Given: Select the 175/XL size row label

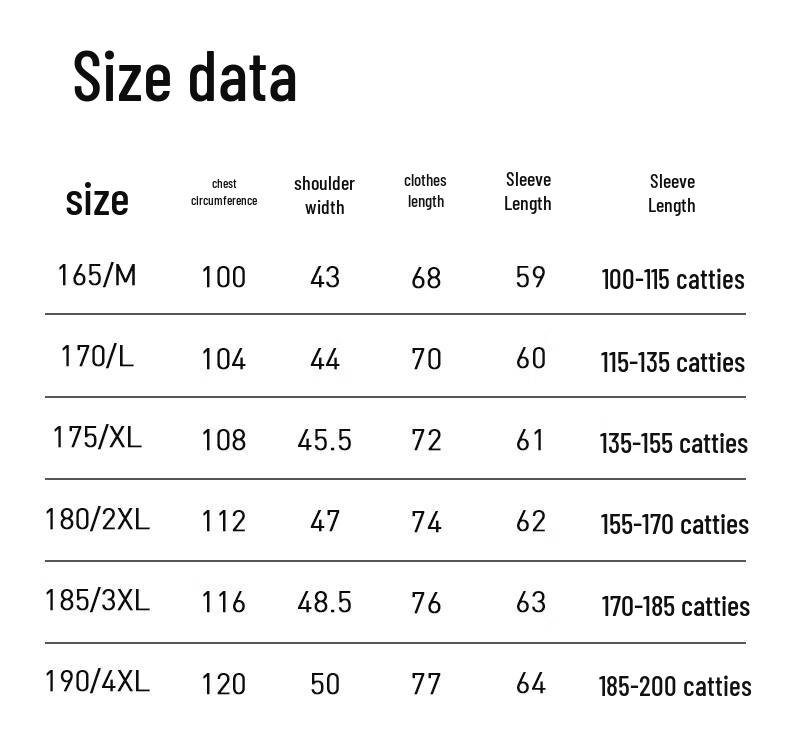Looking at the screenshot, I should point(97,437).
